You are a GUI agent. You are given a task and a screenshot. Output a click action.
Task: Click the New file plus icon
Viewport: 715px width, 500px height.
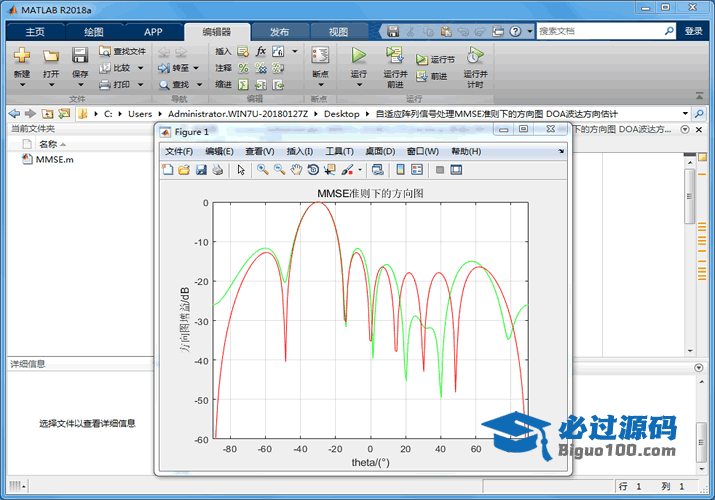[21, 56]
